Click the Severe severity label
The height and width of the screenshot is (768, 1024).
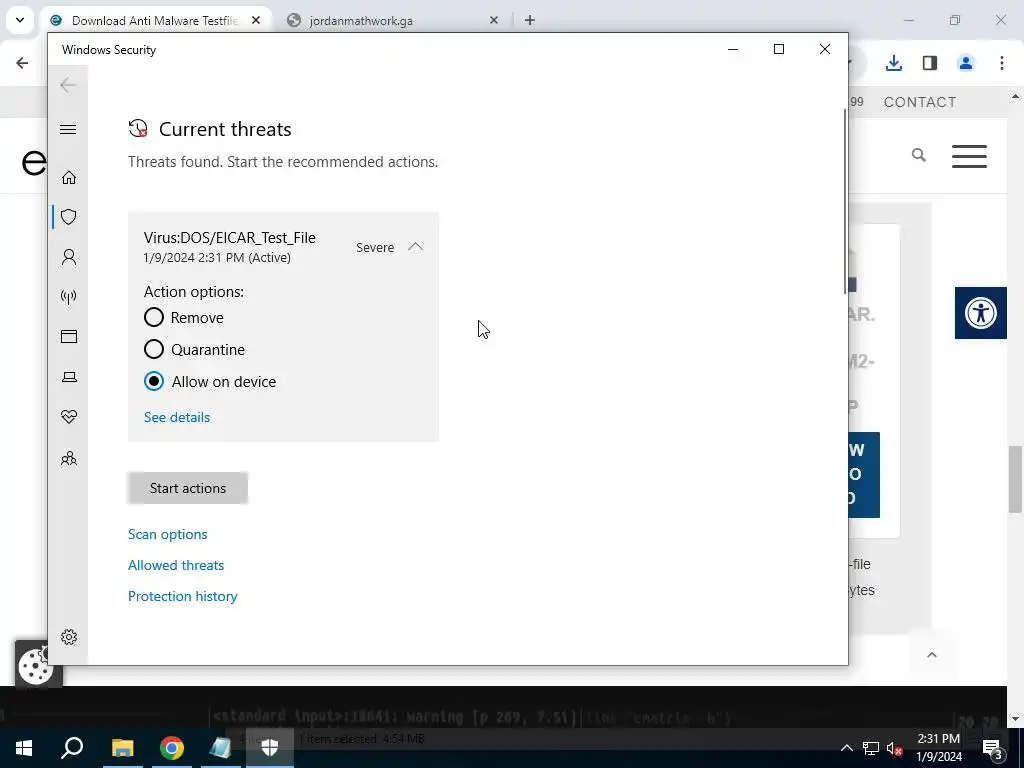(x=375, y=248)
